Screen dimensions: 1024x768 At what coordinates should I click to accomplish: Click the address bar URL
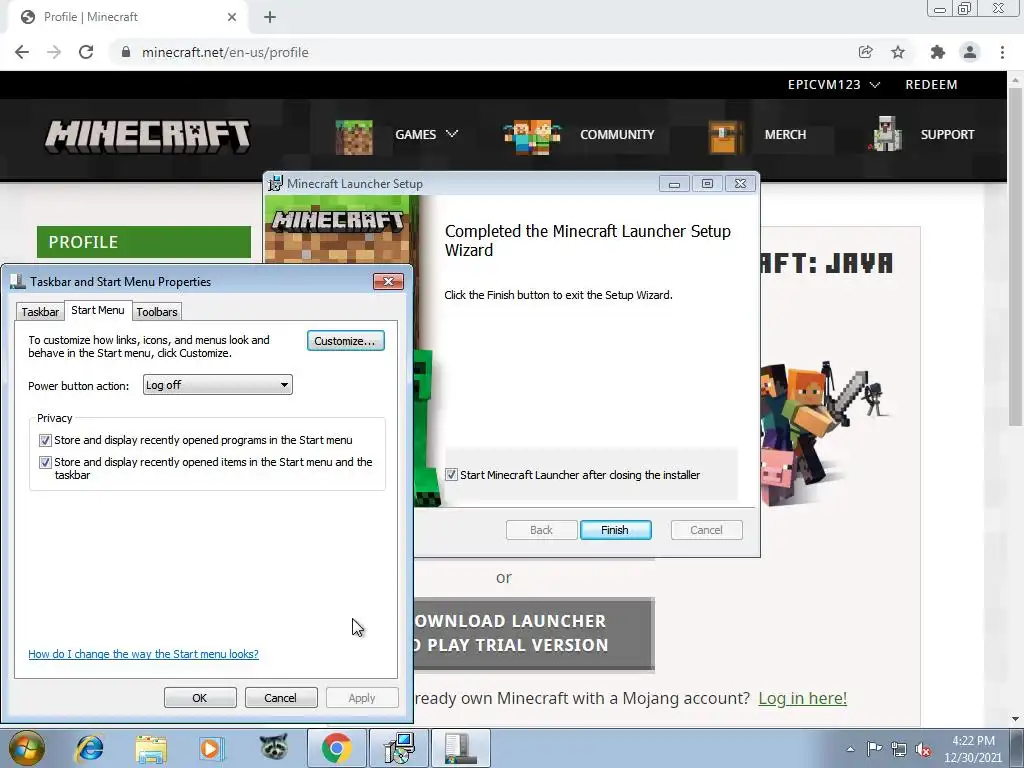click(225, 52)
